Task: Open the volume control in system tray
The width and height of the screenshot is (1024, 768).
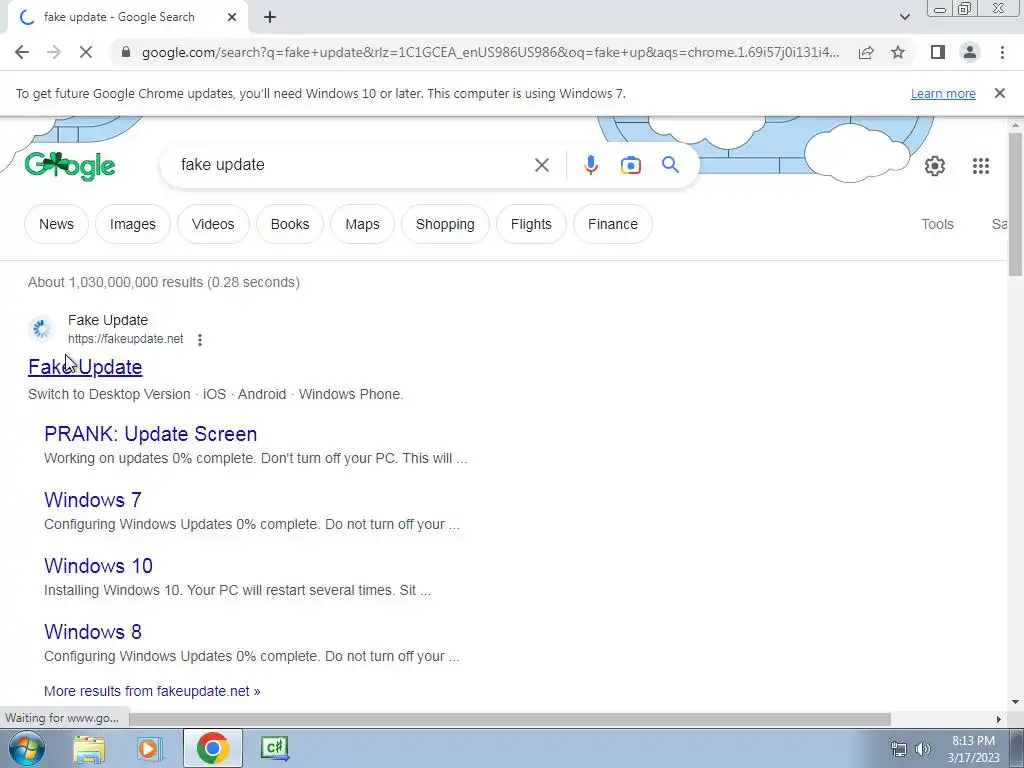Action: (x=923, y=749)
